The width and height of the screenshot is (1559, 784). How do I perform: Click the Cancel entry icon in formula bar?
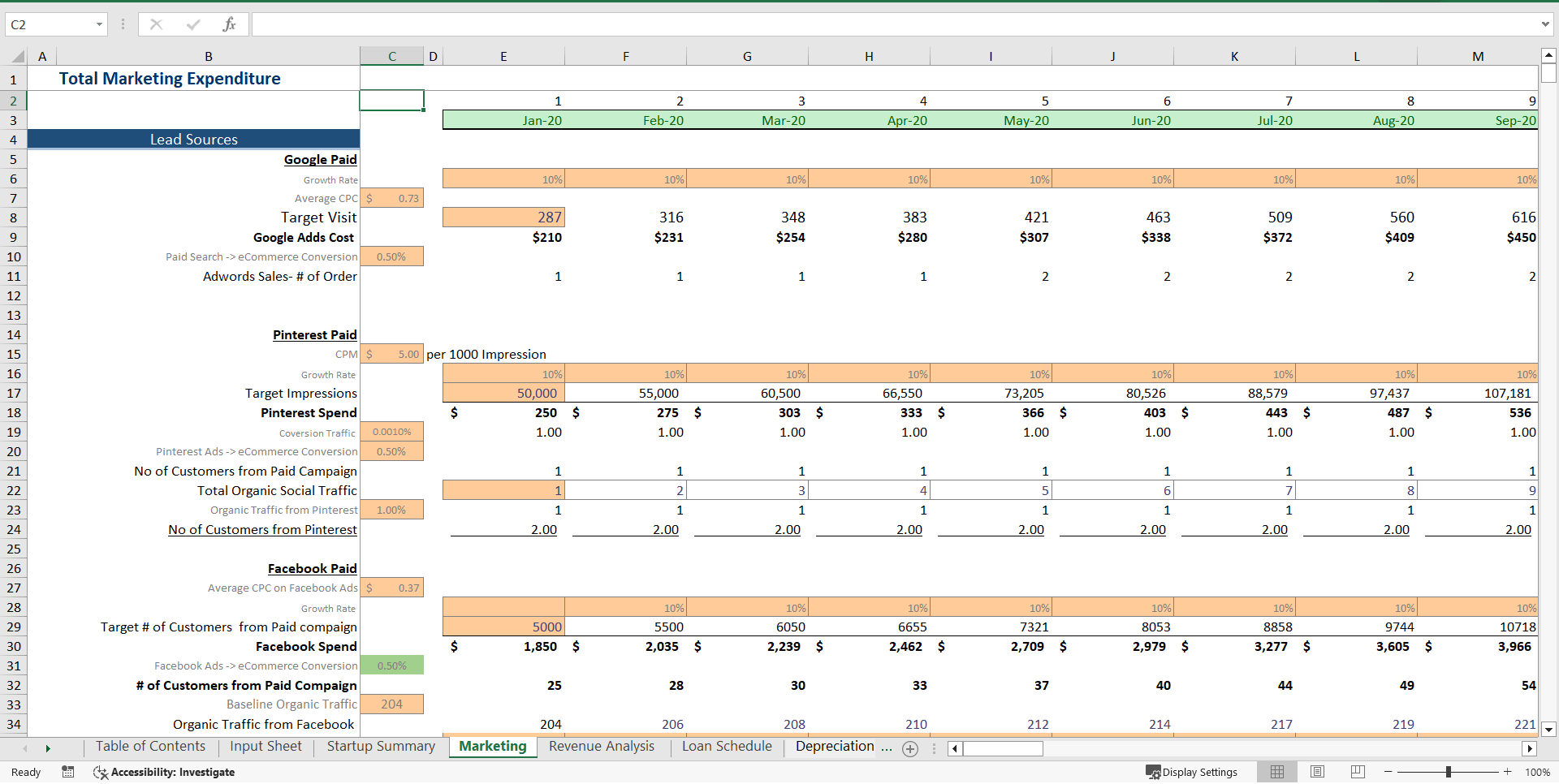tap(156, 24)
